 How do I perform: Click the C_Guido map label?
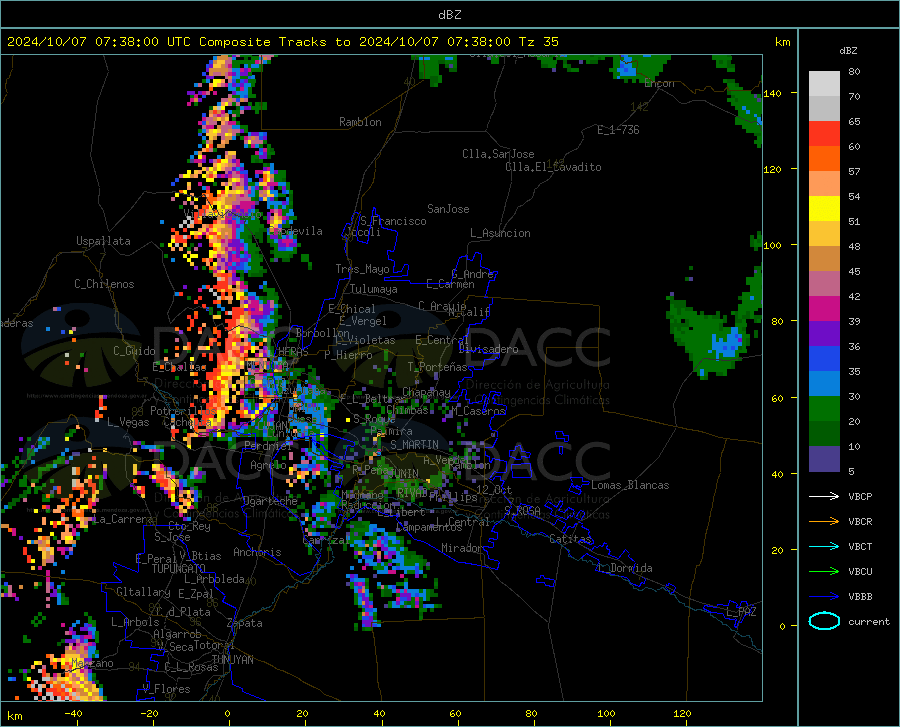134,351
